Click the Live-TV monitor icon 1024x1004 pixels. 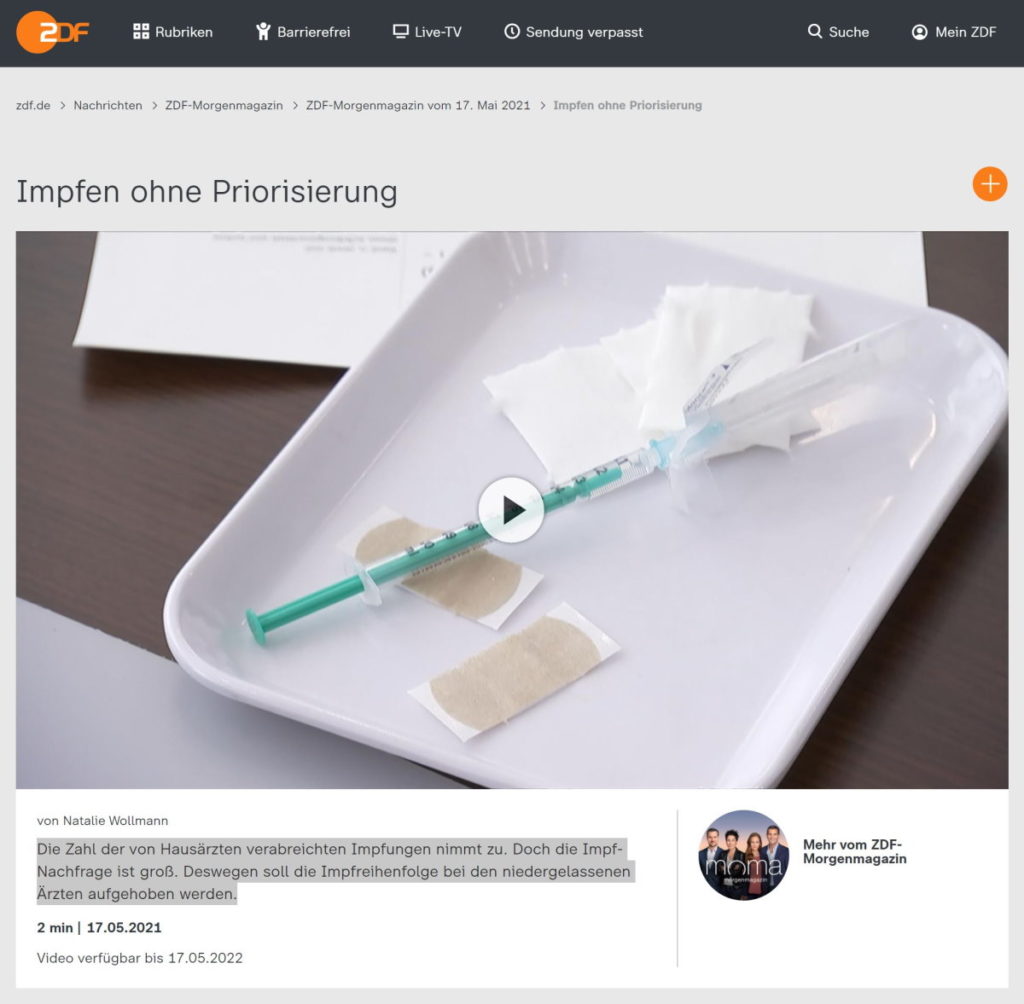click(x=400, y=31)
